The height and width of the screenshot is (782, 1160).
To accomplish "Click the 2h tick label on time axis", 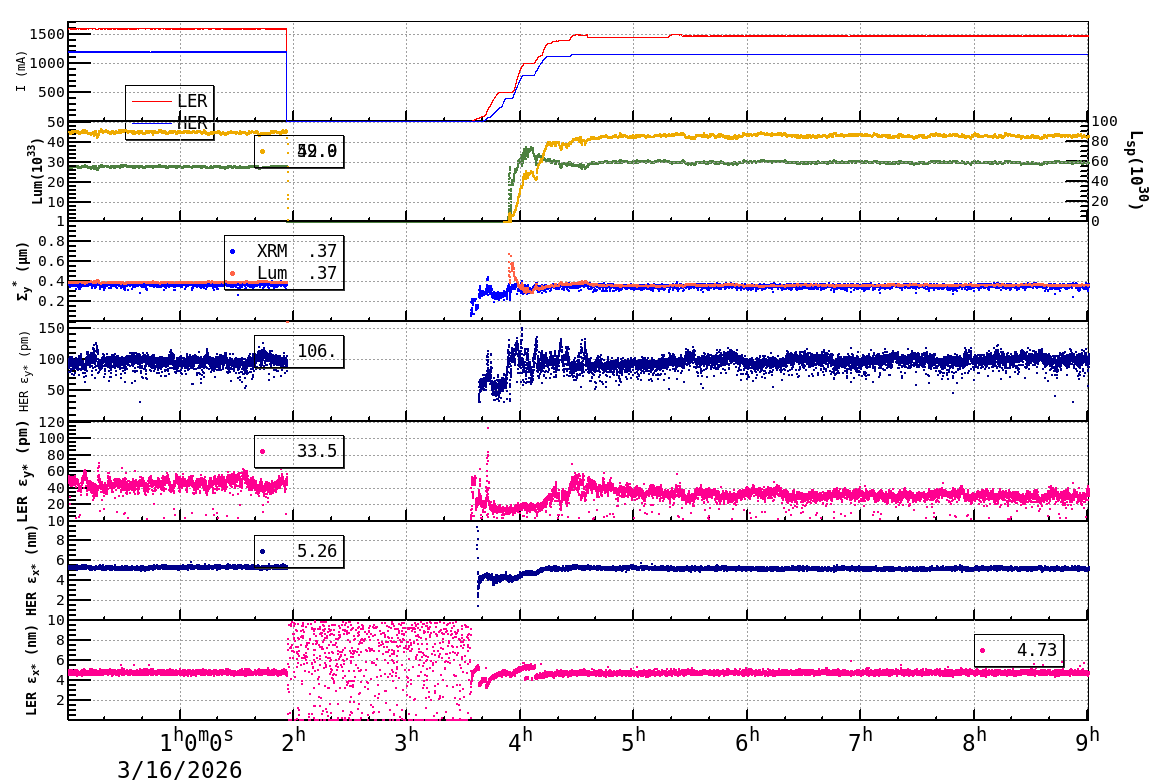I will (294, 741).
